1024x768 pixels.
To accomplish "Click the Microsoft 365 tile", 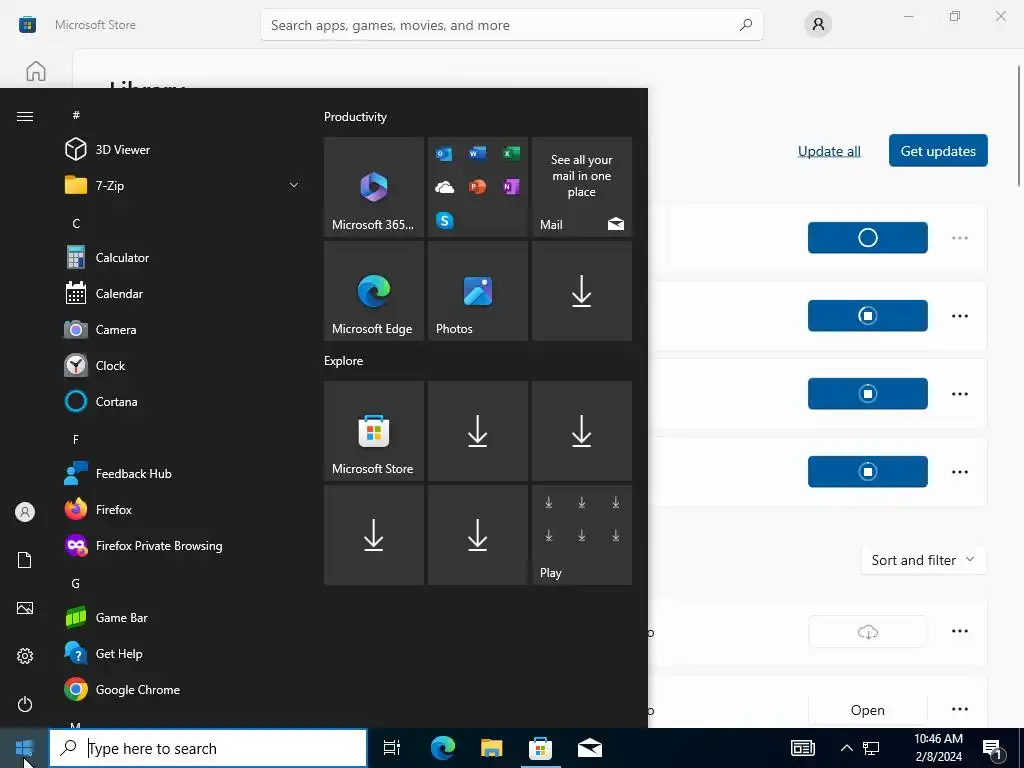I will coord(374,187).
